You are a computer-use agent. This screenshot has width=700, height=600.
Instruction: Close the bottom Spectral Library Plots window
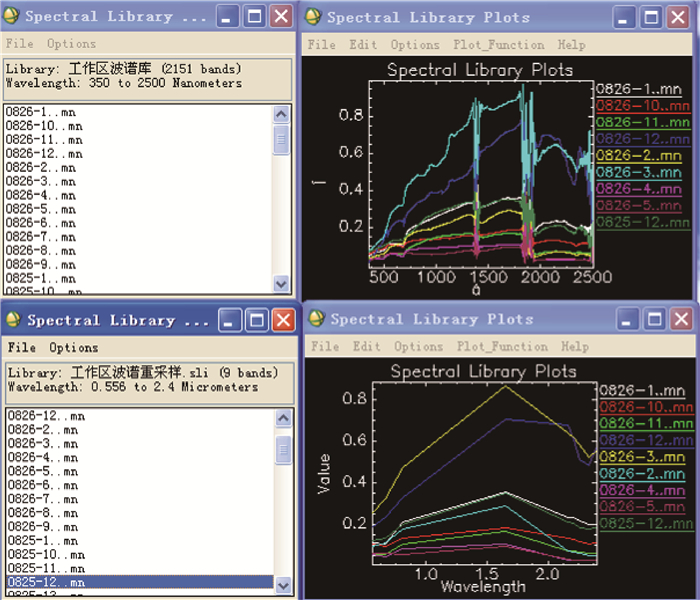pyautogui.click(x=681, y=319)
